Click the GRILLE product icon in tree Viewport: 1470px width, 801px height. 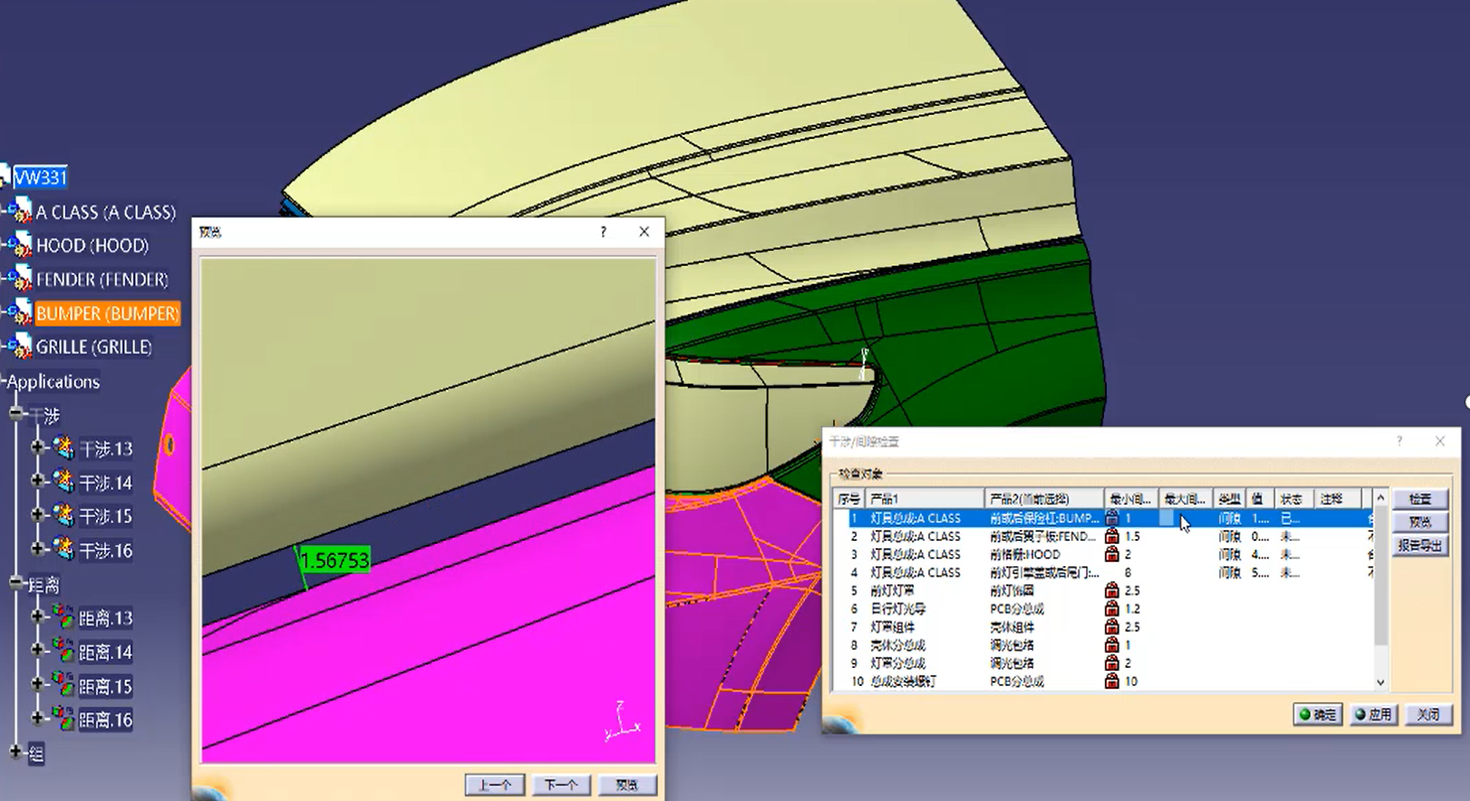coord(21,347)
